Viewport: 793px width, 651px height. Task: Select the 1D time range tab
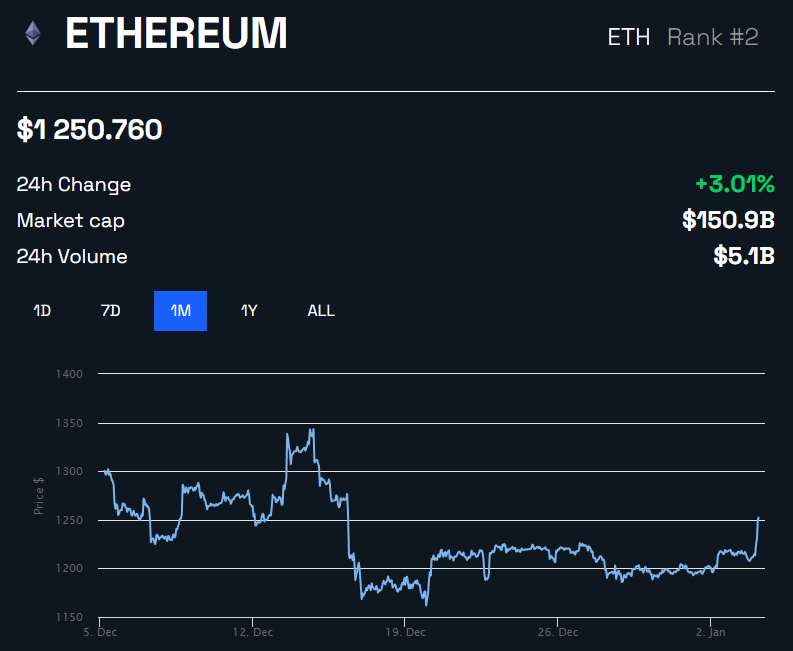coord(42,311)
